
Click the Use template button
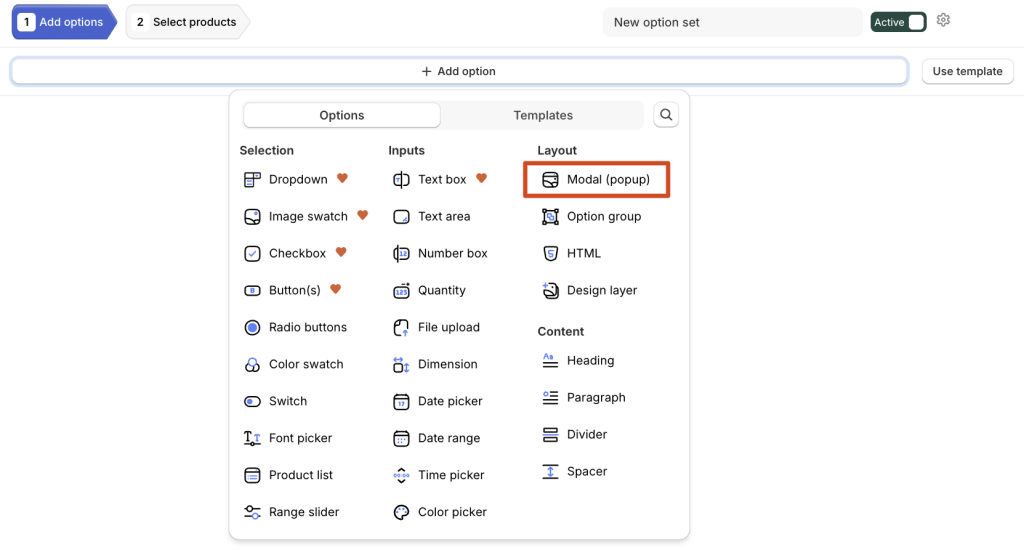(x=967, y=71)
